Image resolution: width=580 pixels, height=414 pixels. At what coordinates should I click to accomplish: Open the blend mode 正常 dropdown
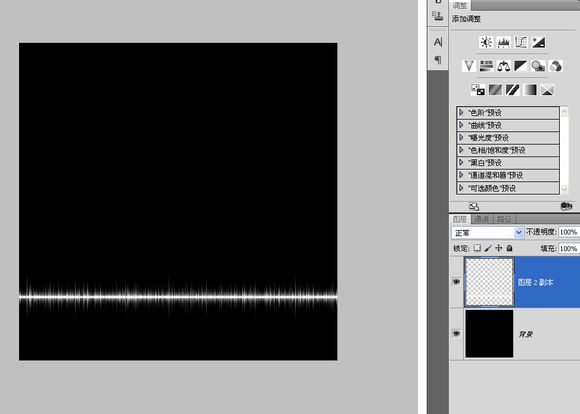click(x=488, y=233)
